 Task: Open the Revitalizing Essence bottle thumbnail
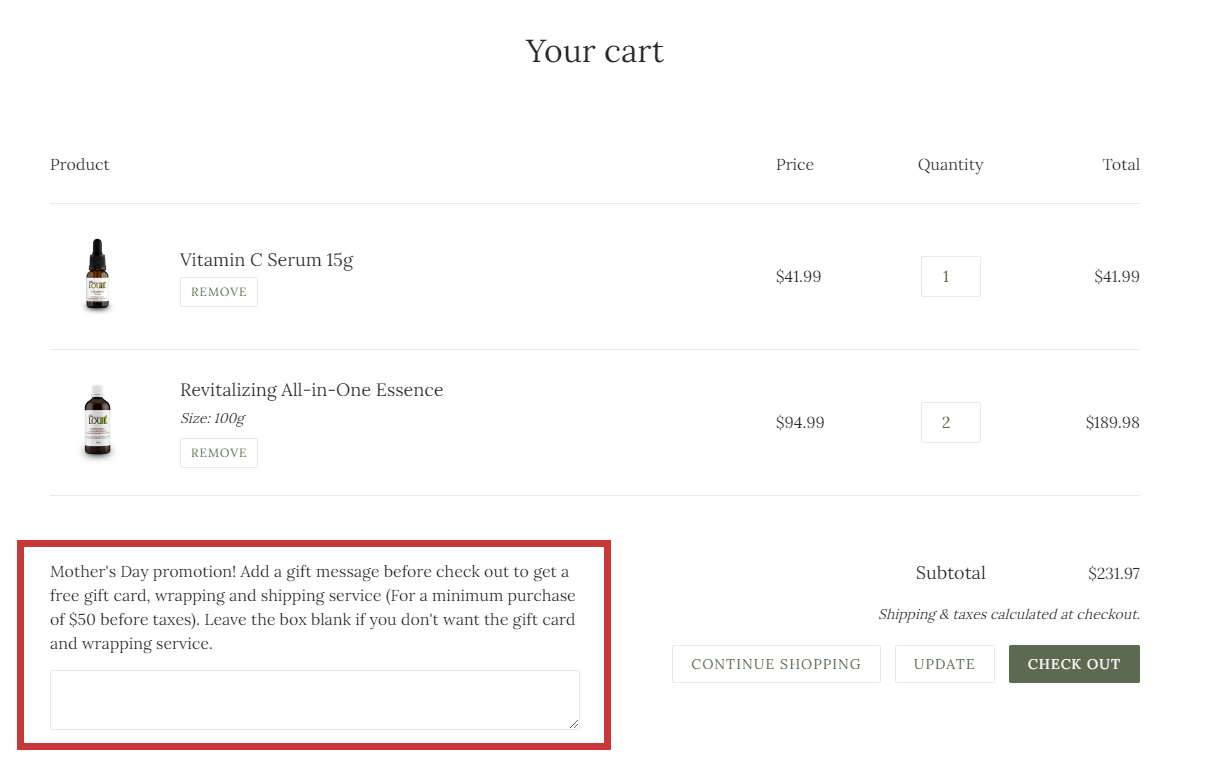pos(97,422)
